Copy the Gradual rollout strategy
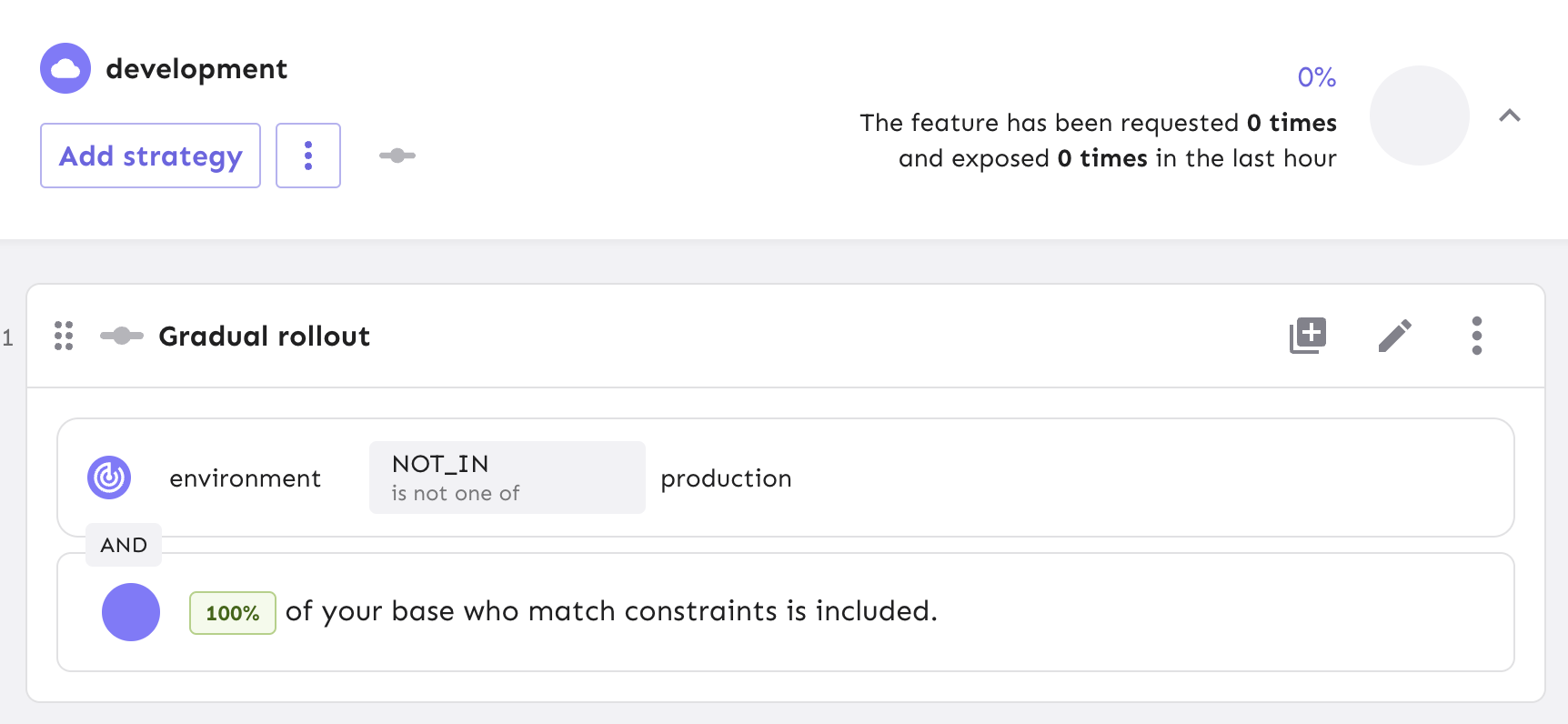The image size is (1568, 724). (1308, 335)
